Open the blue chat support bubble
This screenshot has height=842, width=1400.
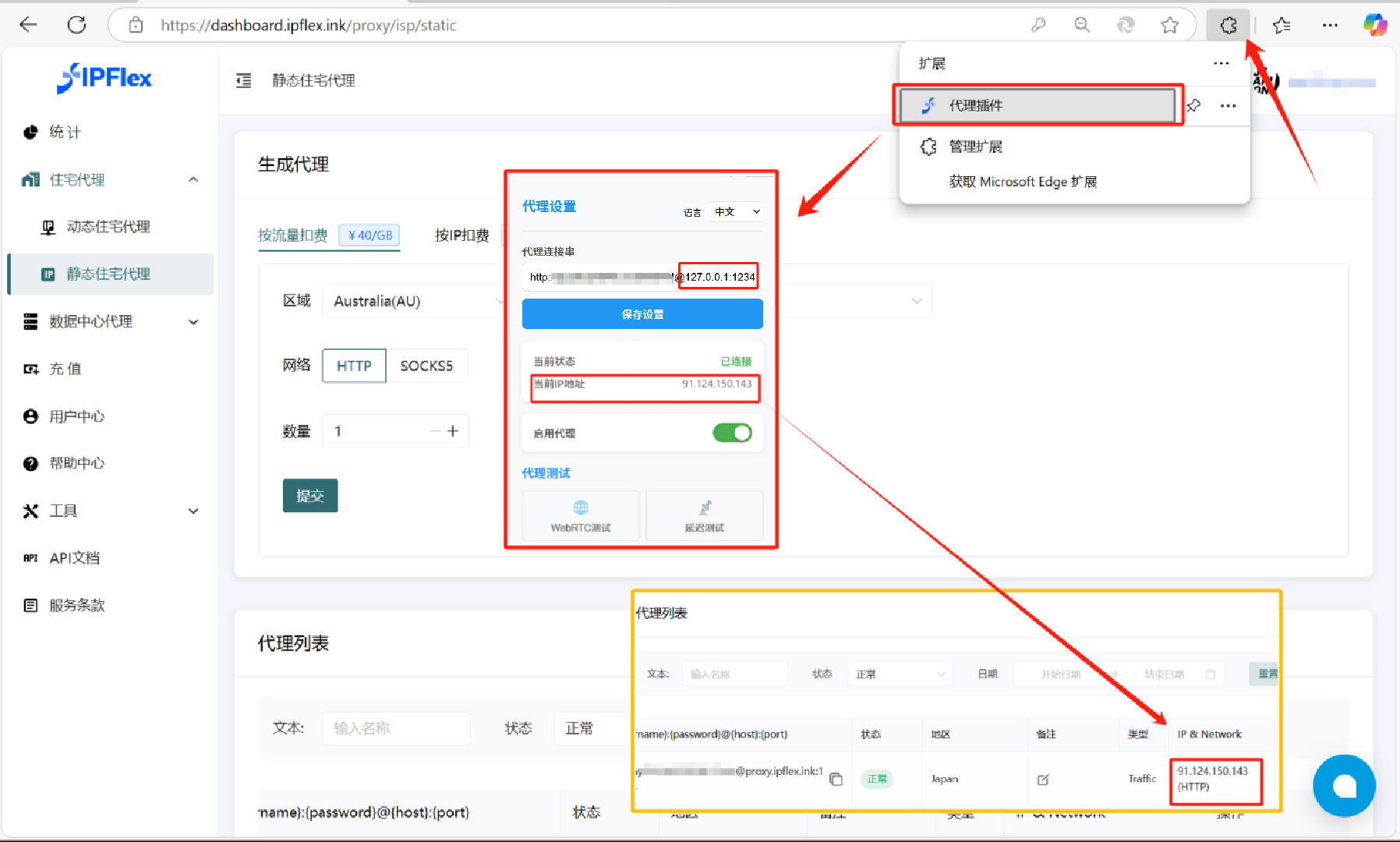coord(1343,785)
